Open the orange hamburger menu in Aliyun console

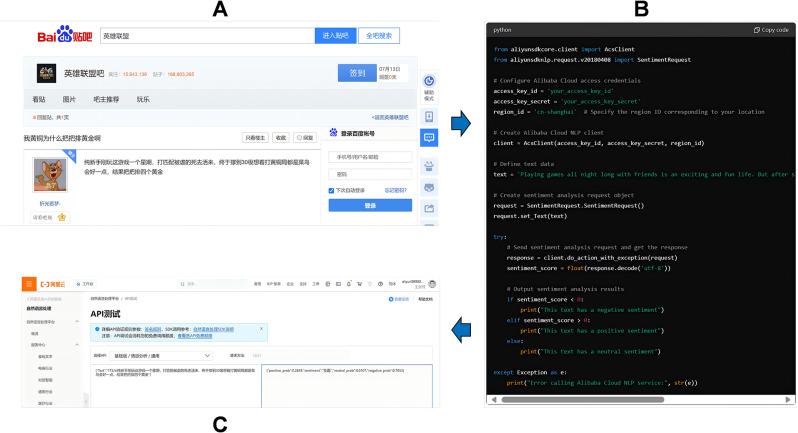point(29,284)
